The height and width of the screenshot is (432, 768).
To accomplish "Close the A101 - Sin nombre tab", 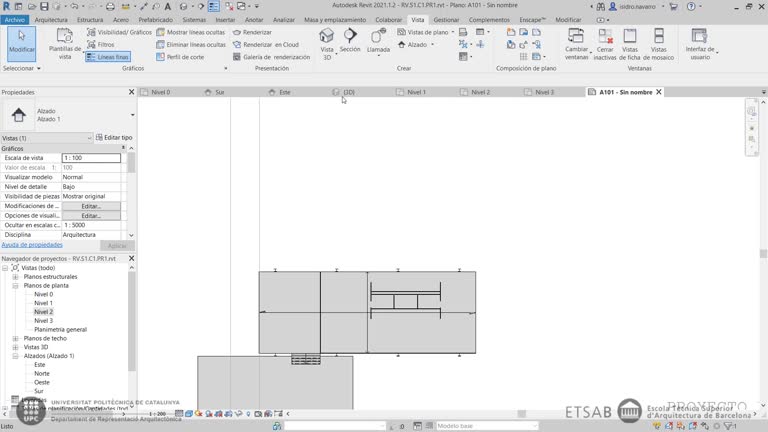I will (x=659, y=92).
